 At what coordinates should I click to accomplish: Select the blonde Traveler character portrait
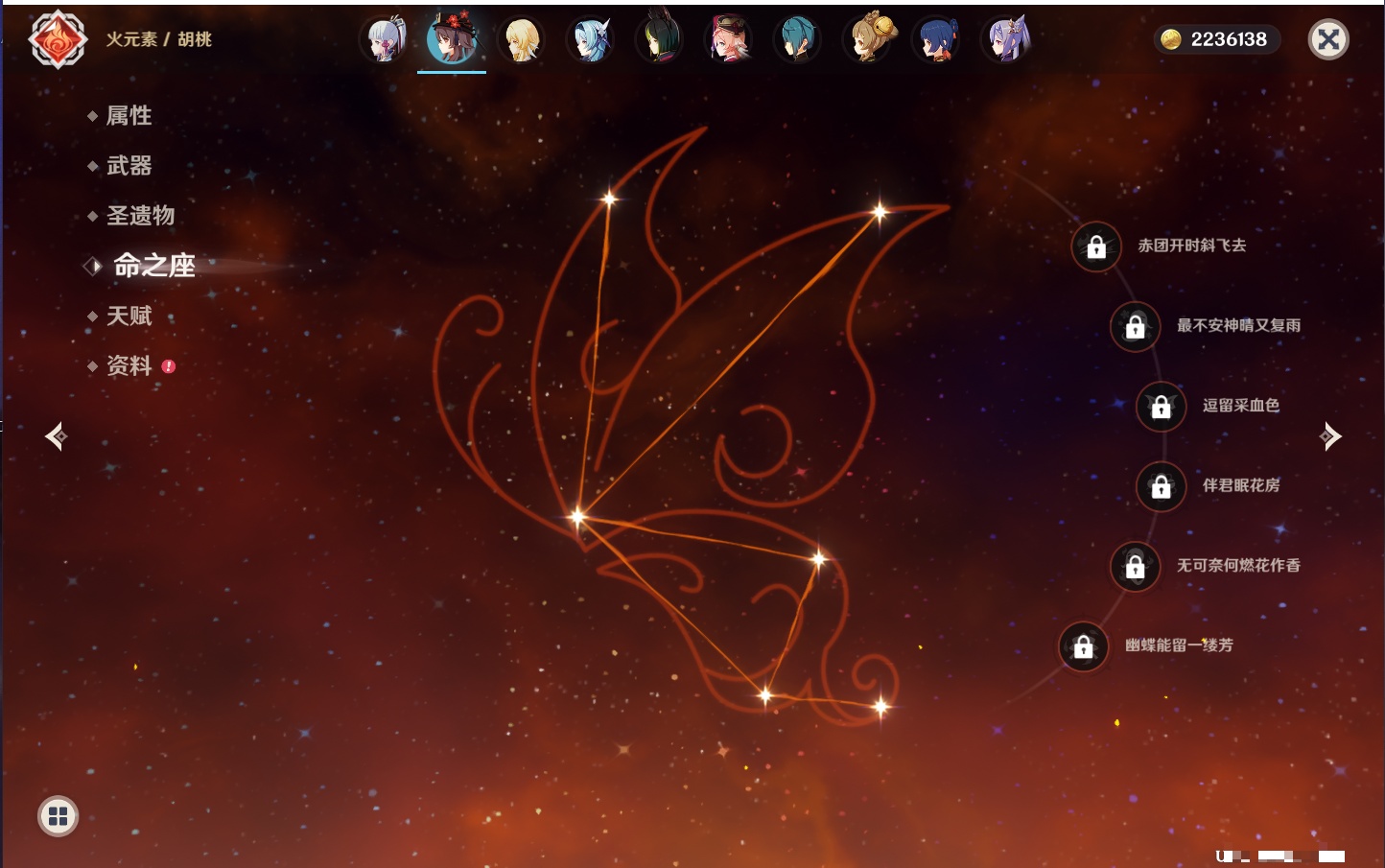pos(522,40)
